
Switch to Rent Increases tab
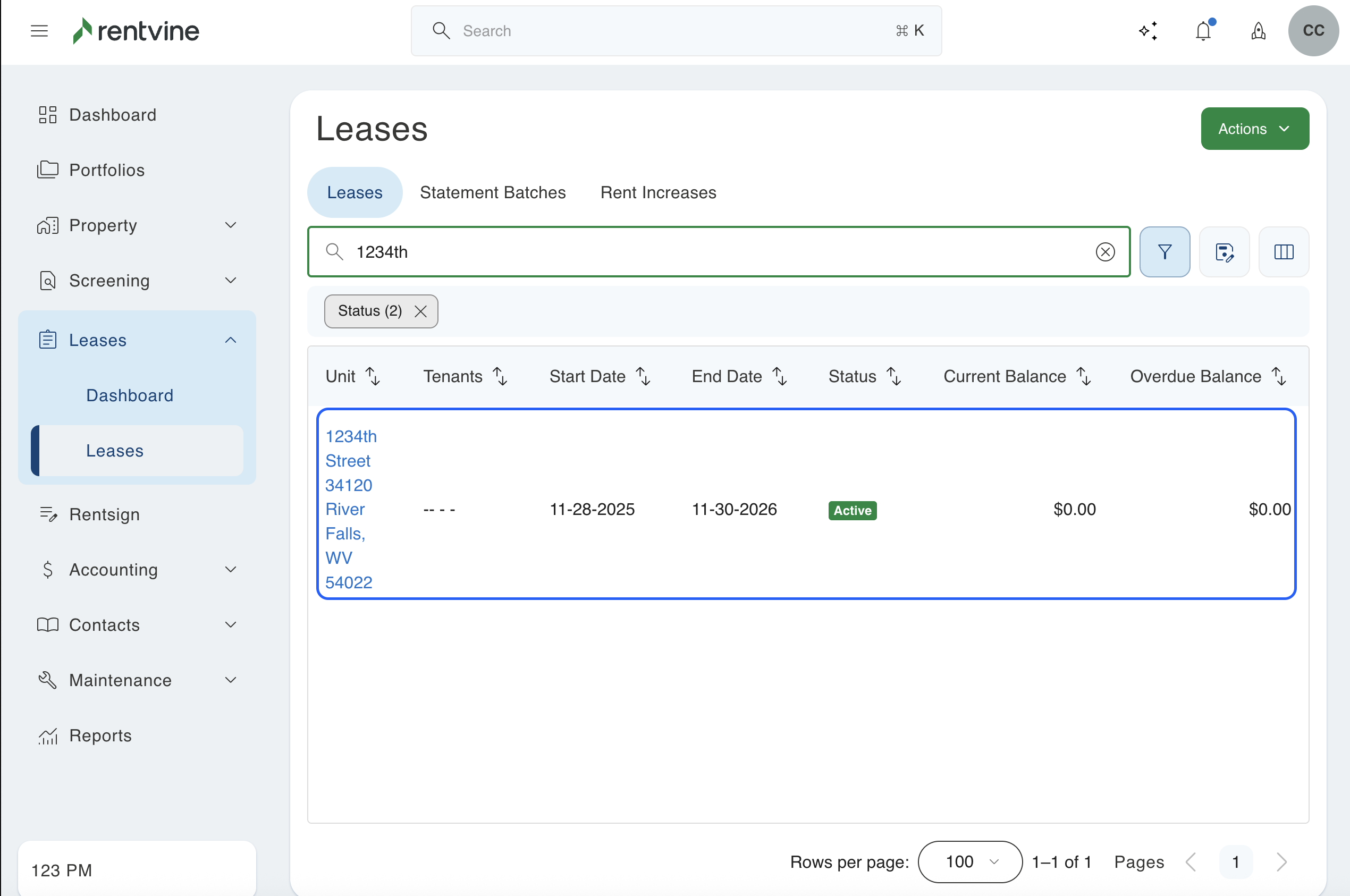tap(658, 192)
